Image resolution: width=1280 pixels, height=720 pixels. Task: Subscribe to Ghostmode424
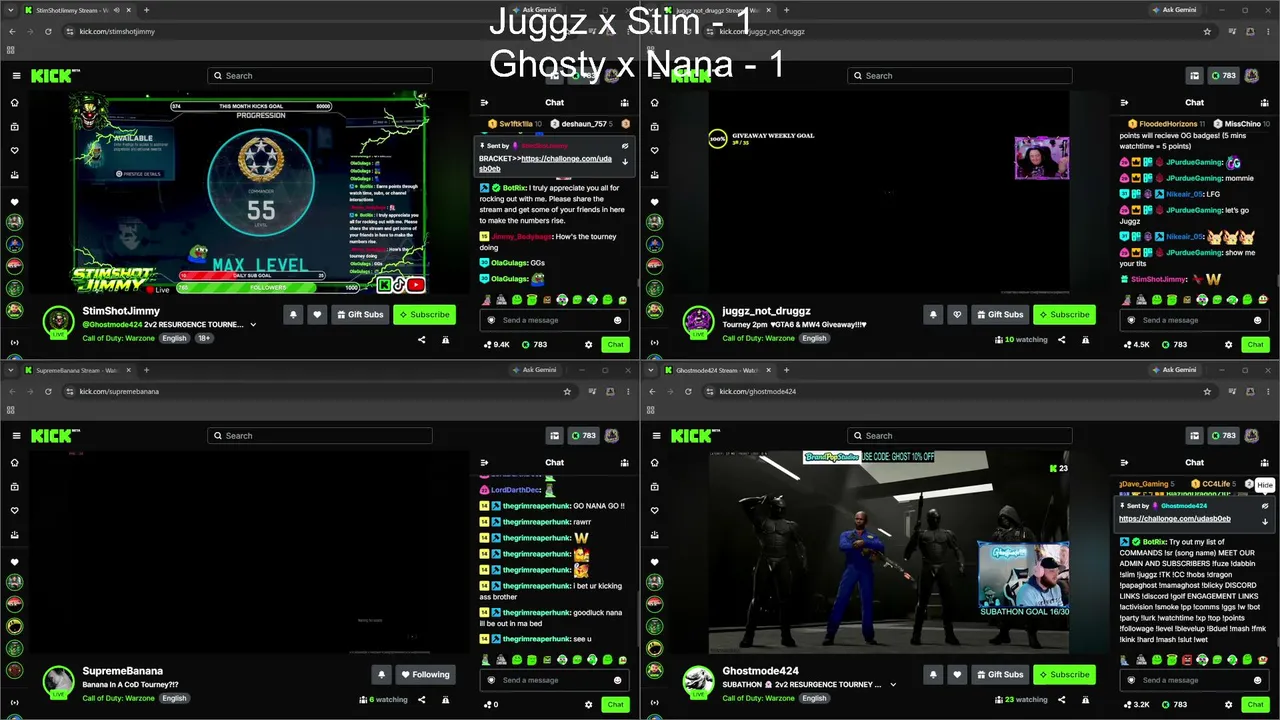[x=1064, y=674]
